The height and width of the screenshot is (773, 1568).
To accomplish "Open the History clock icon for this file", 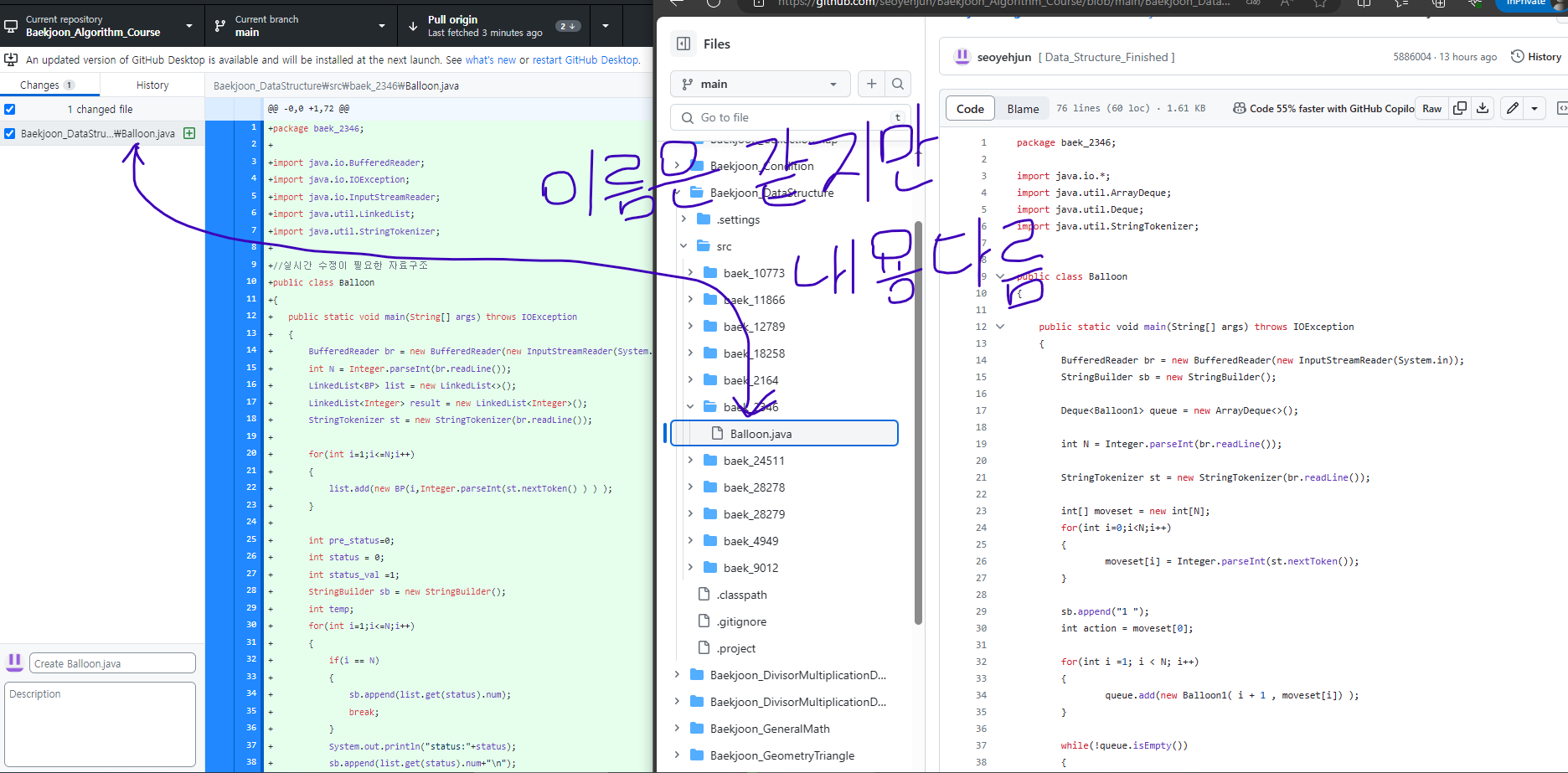I will pyautogui.click(x=1517, y=56).
